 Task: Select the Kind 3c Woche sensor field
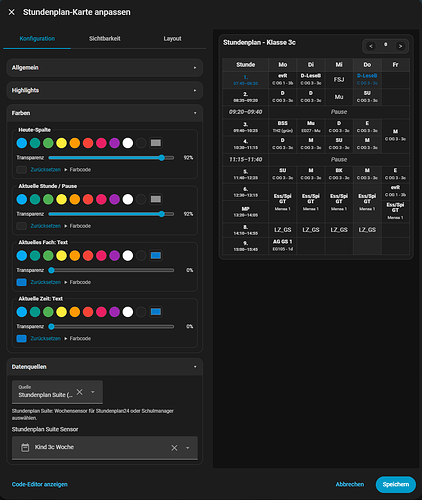[105, 448]
